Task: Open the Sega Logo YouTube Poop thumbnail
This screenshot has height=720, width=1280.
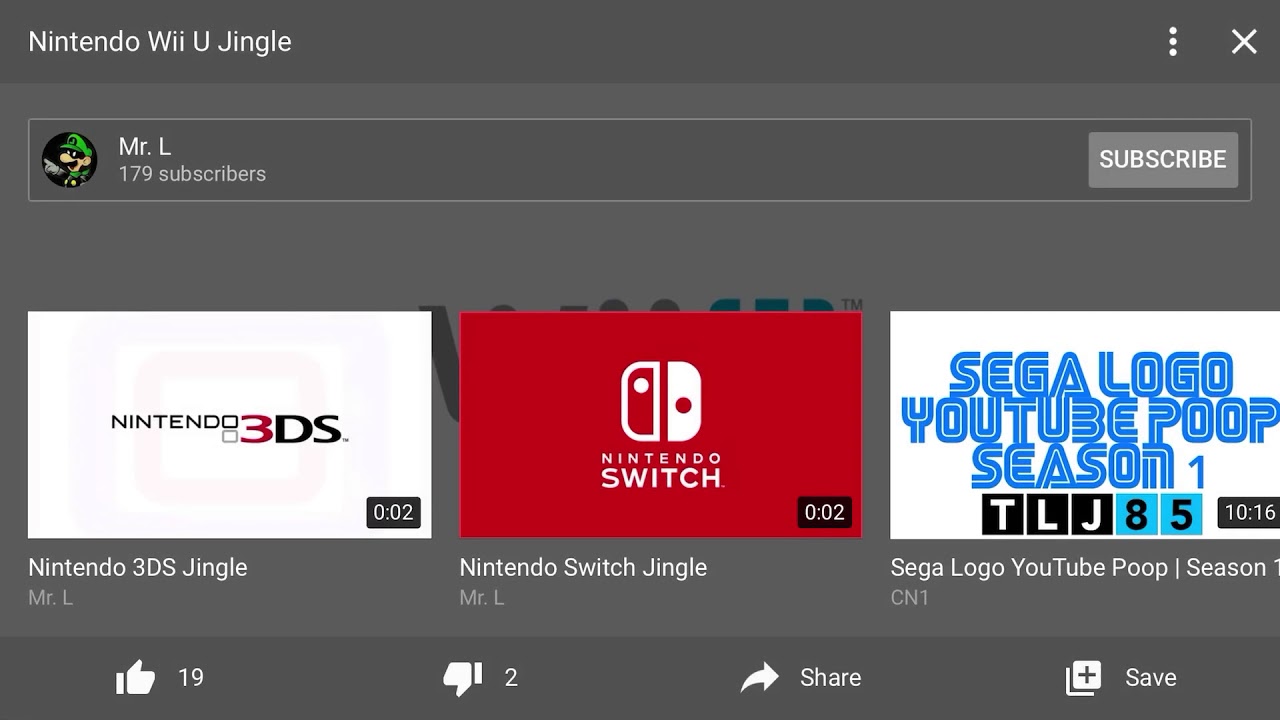Action: (1085, 425)
